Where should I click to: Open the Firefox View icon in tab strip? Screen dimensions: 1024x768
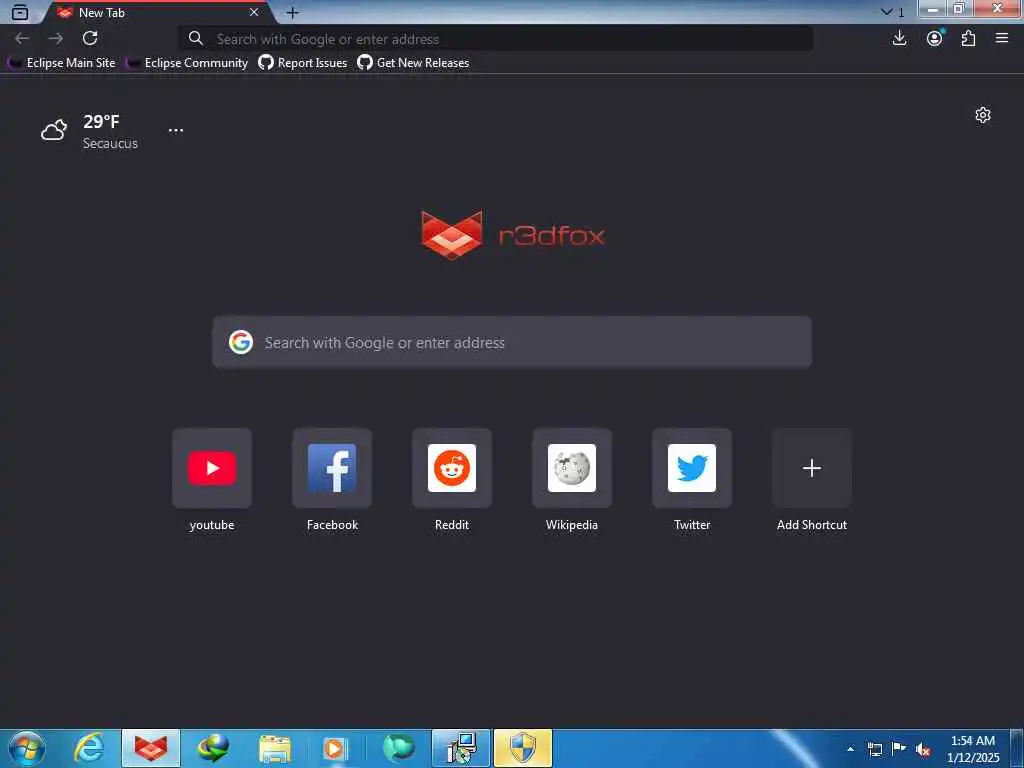click(x=20, y=12)
